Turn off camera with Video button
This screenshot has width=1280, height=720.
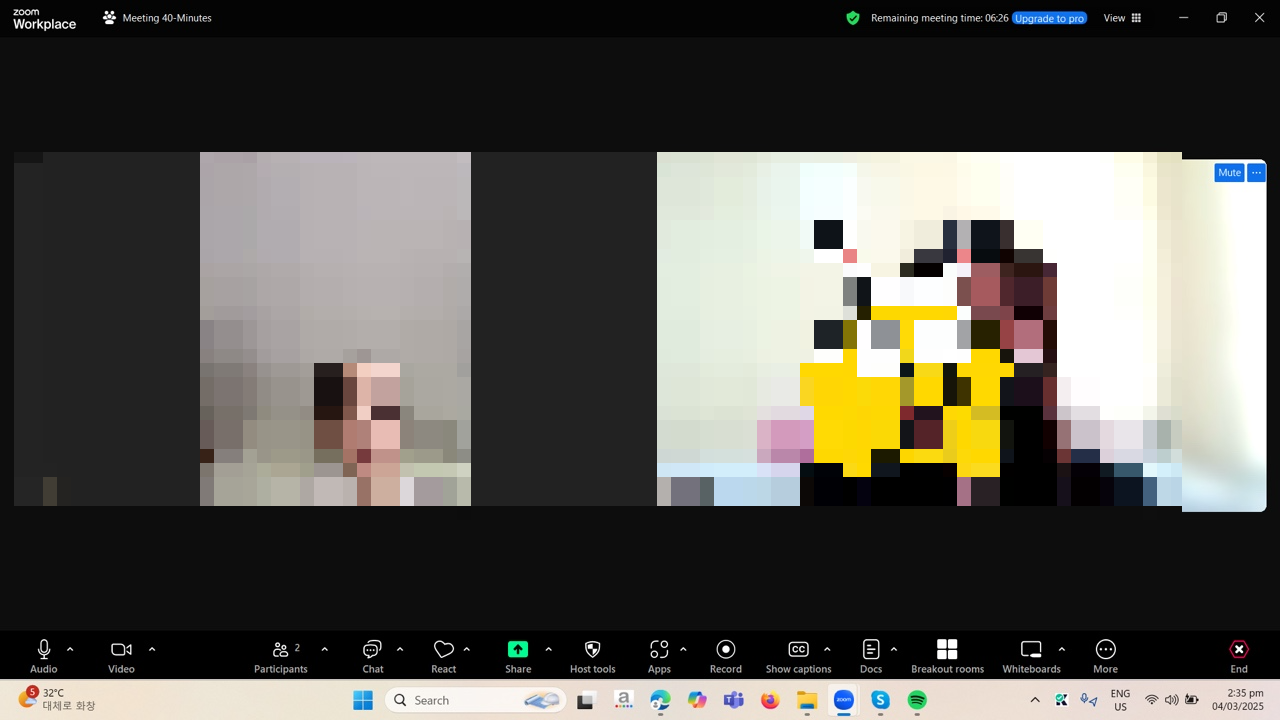tap(121, 656)
